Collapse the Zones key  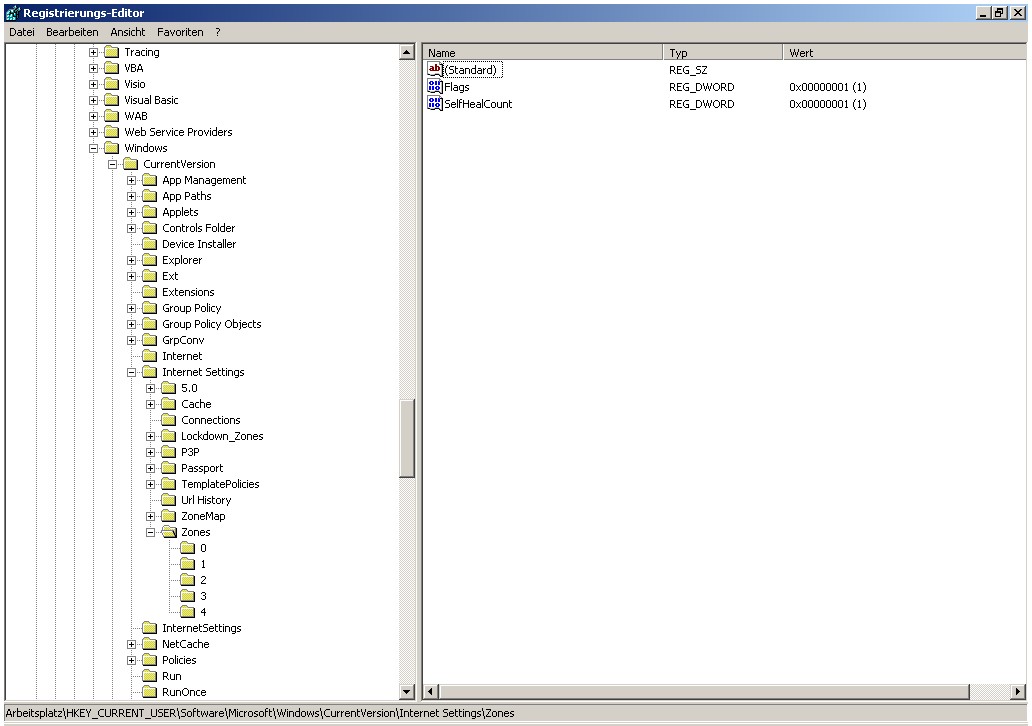click(151, 532)
